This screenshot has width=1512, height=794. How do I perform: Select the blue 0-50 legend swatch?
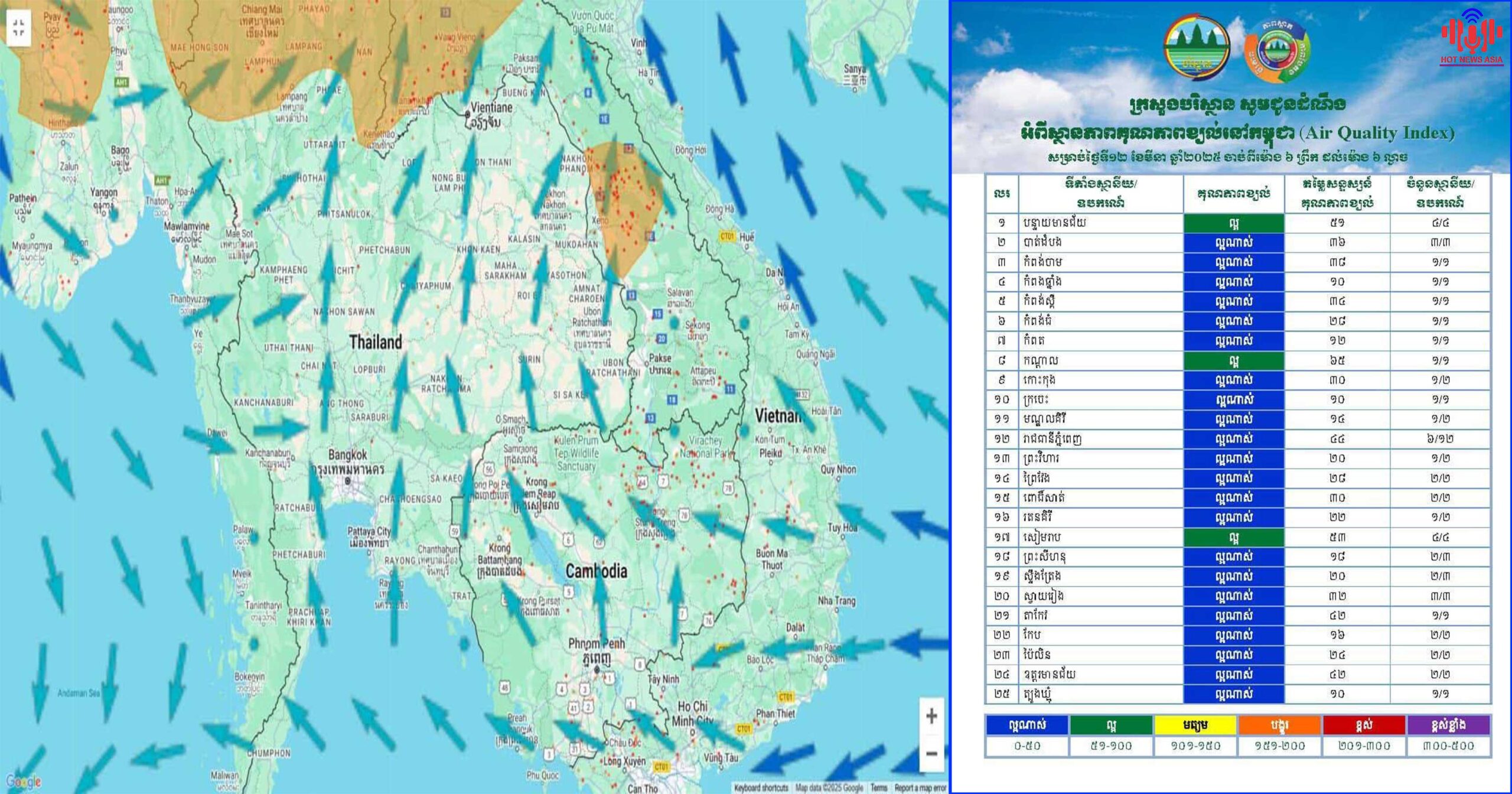(1027, 725)
